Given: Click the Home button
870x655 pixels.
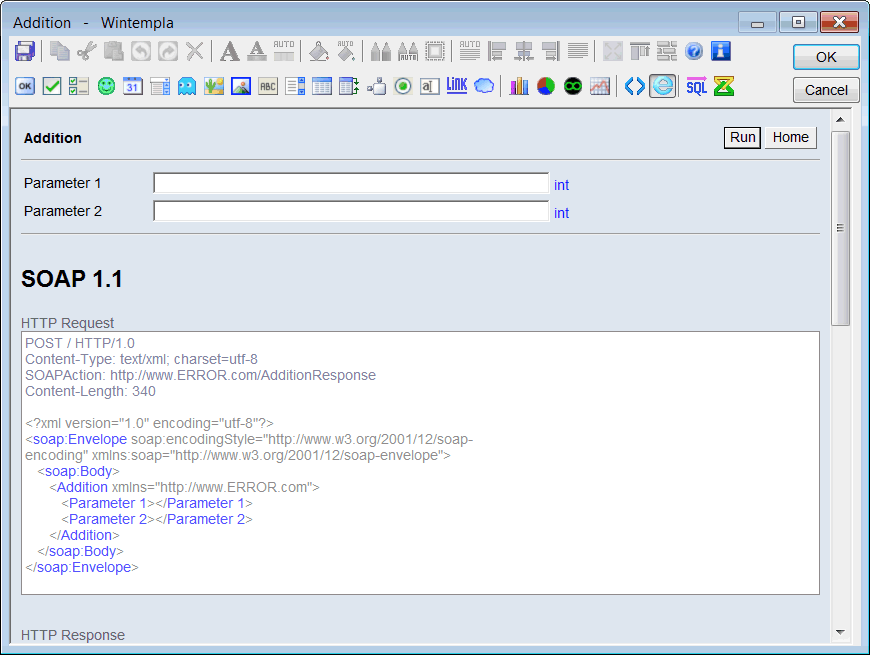Looking at the screenshot, I should pos(791,138).
